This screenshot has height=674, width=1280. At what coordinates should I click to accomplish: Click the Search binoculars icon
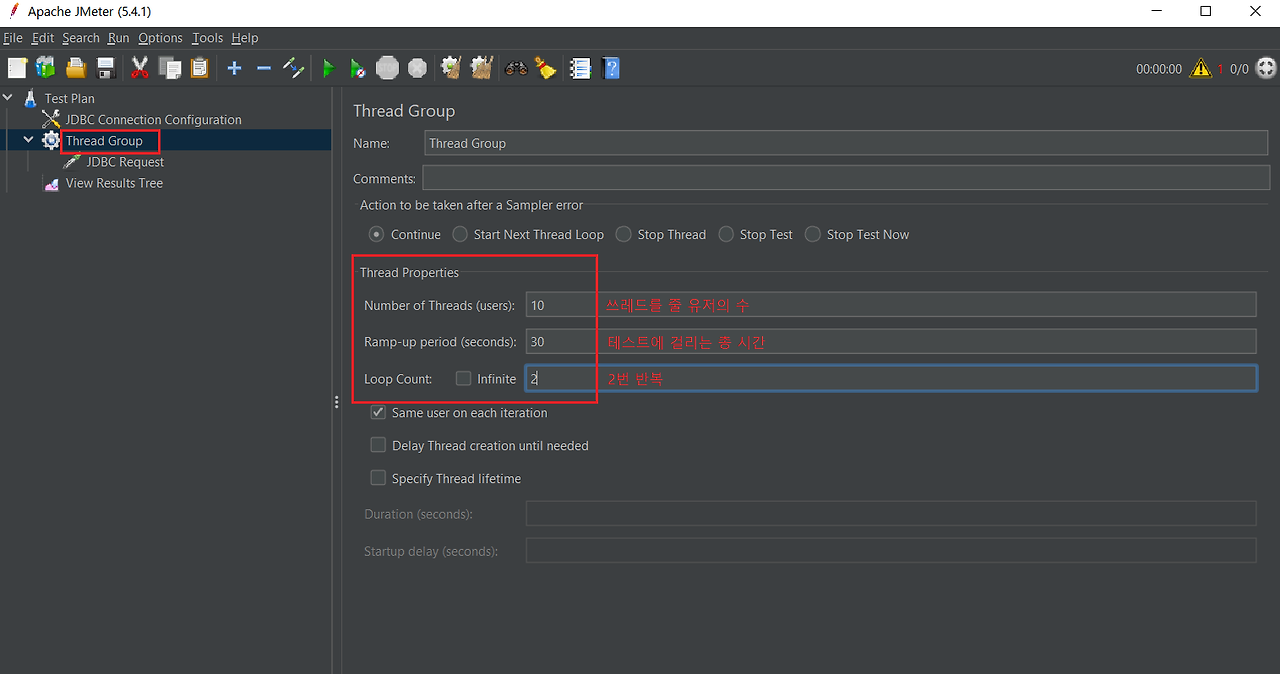(516, 68)
